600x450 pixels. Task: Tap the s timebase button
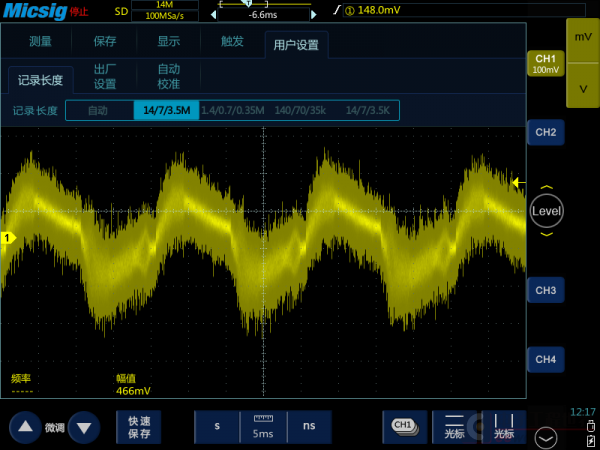(217, 427)
